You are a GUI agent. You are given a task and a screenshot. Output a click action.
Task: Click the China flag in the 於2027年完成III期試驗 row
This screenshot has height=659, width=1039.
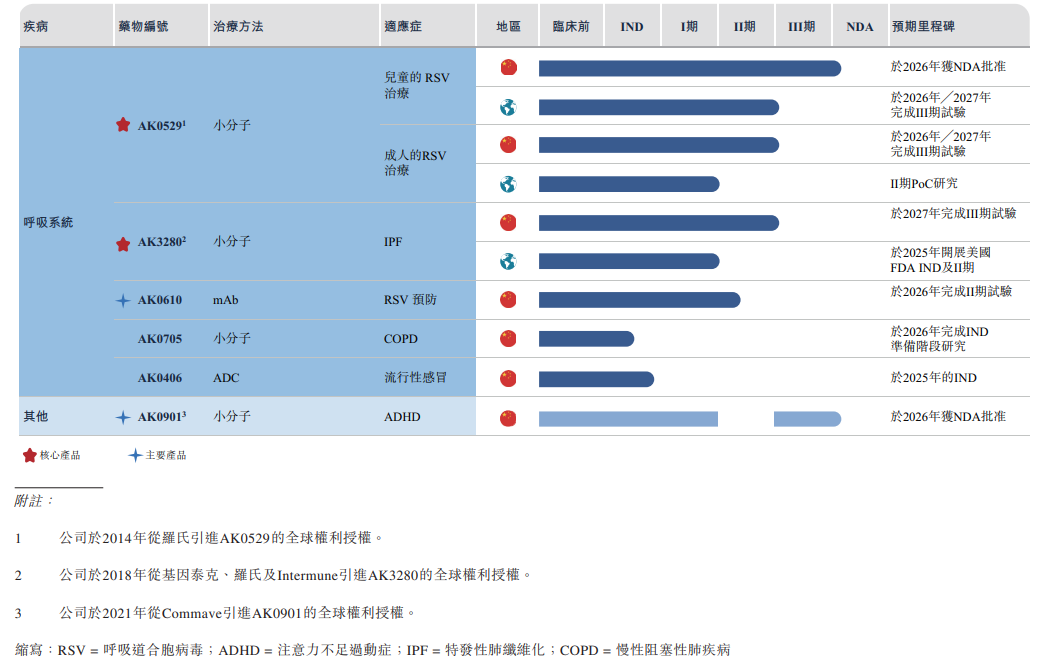click(508, 223)
